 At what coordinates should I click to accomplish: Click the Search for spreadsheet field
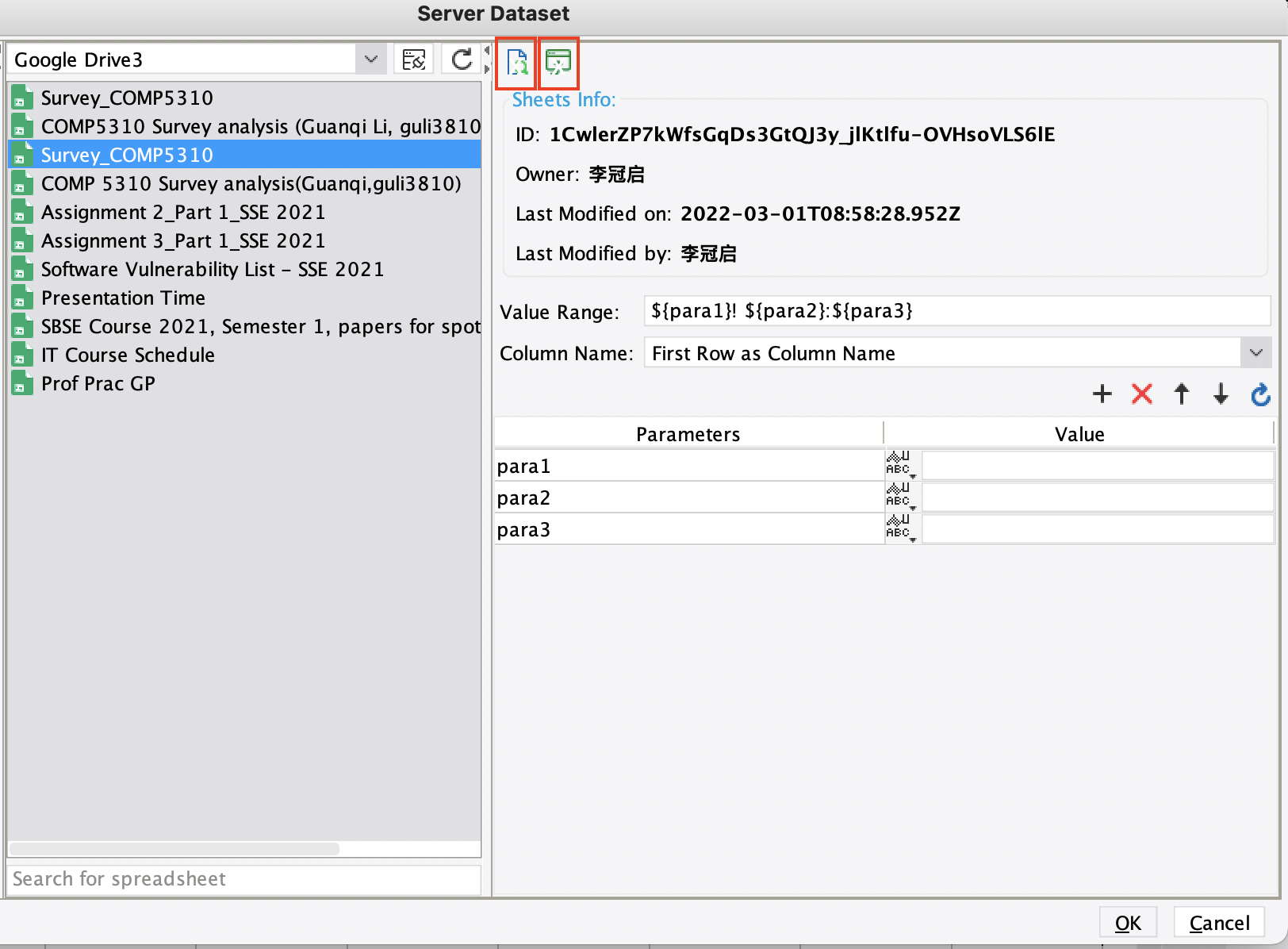(238, 879)
